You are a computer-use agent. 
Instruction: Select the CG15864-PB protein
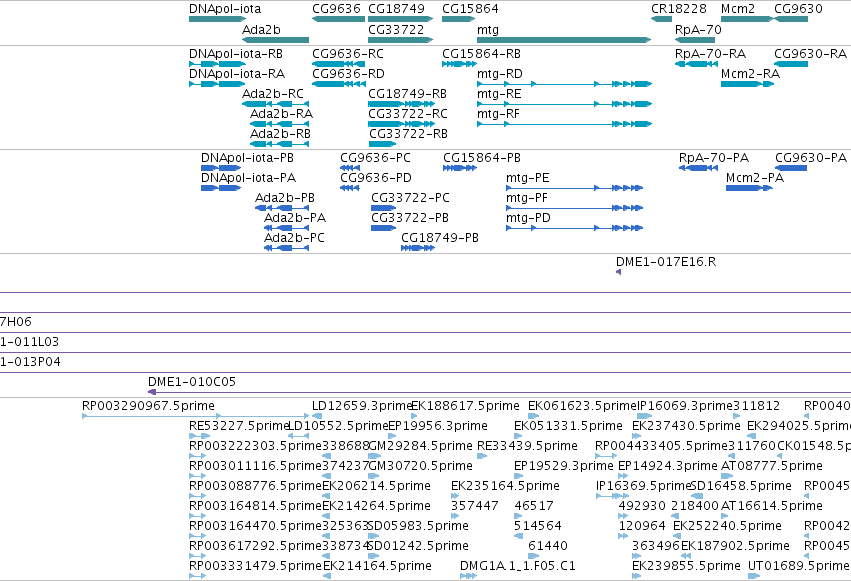point(460,168)
